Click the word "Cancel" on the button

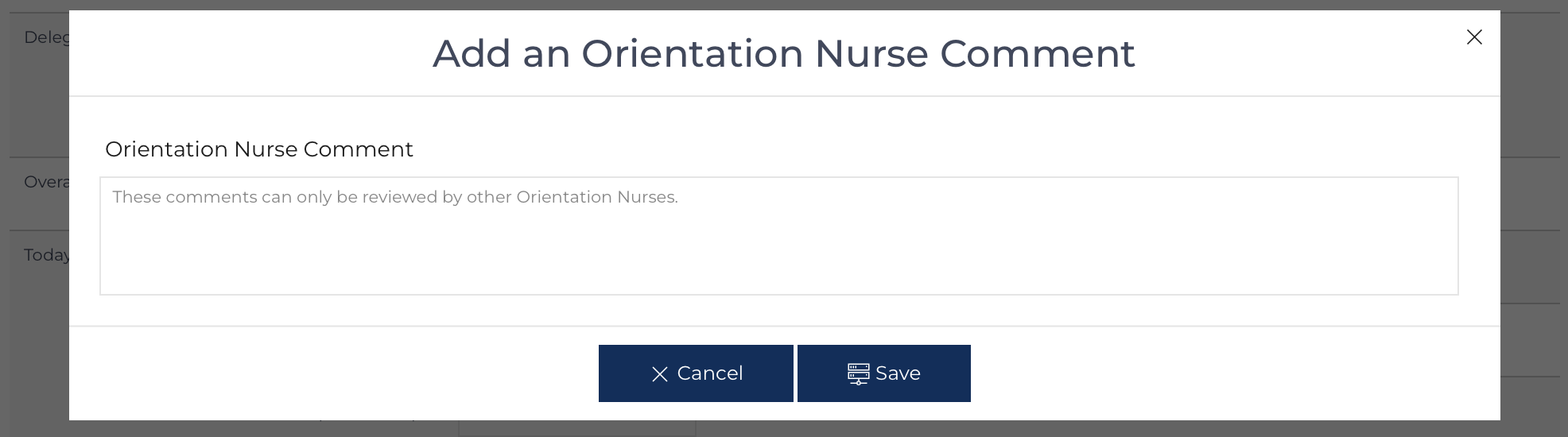click(710, 373)
